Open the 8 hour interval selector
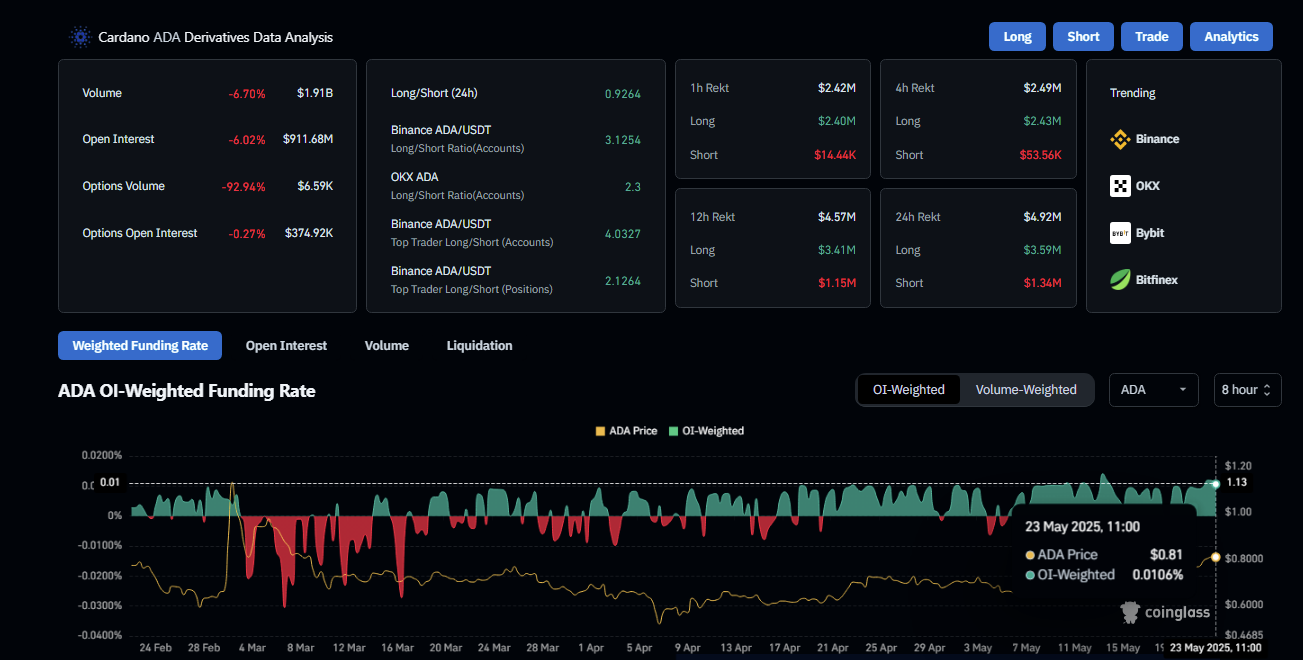The height and width of the screenshot is (660, 1303). pos(1247,390)
